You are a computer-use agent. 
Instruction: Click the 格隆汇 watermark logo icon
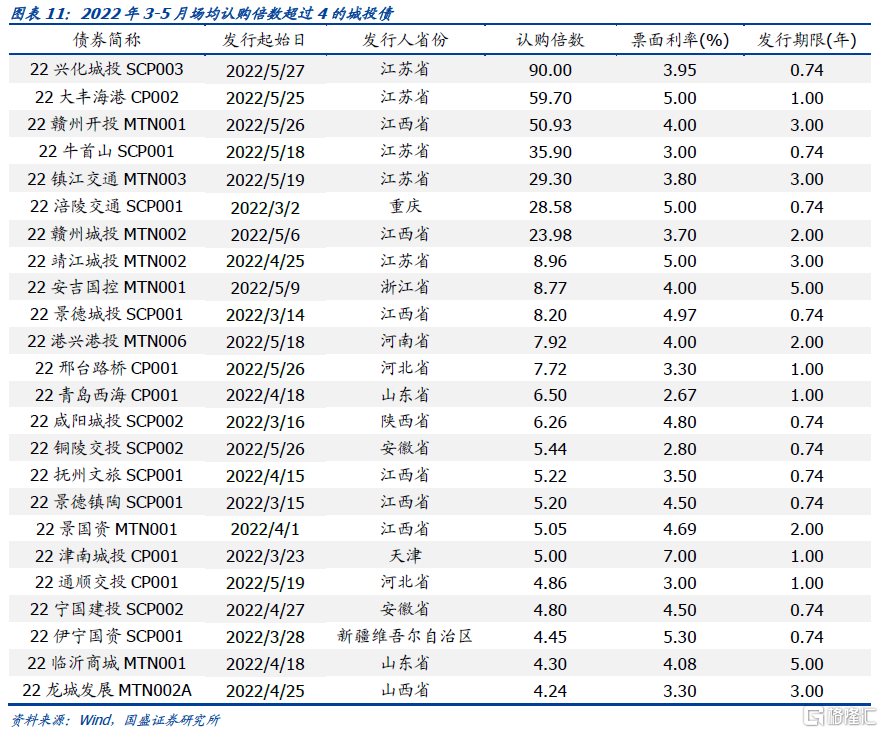point(815,717)
